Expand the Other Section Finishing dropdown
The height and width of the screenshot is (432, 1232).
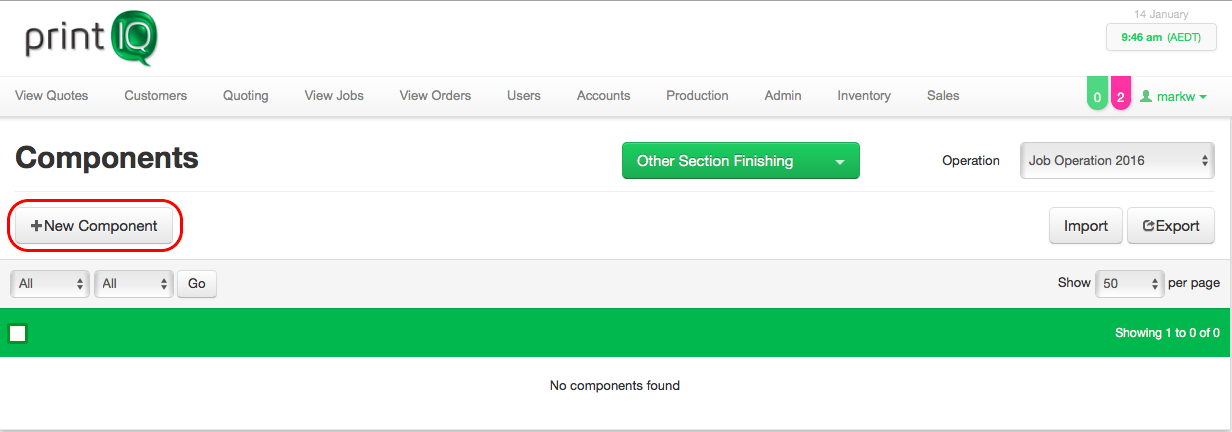coord(740,161)
